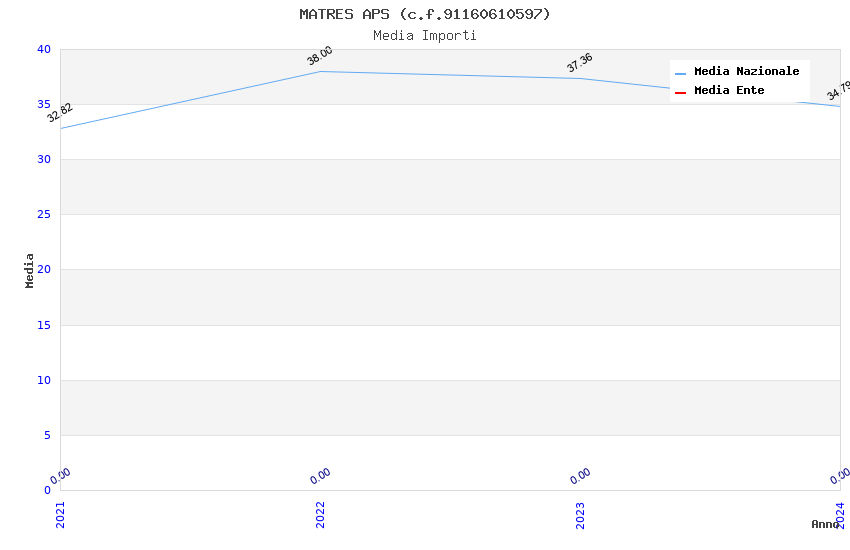This screenshot has height=550, width=850.
Task: Click the blue Media Nazionale legend swatch
Action: [x=680, y=73]
